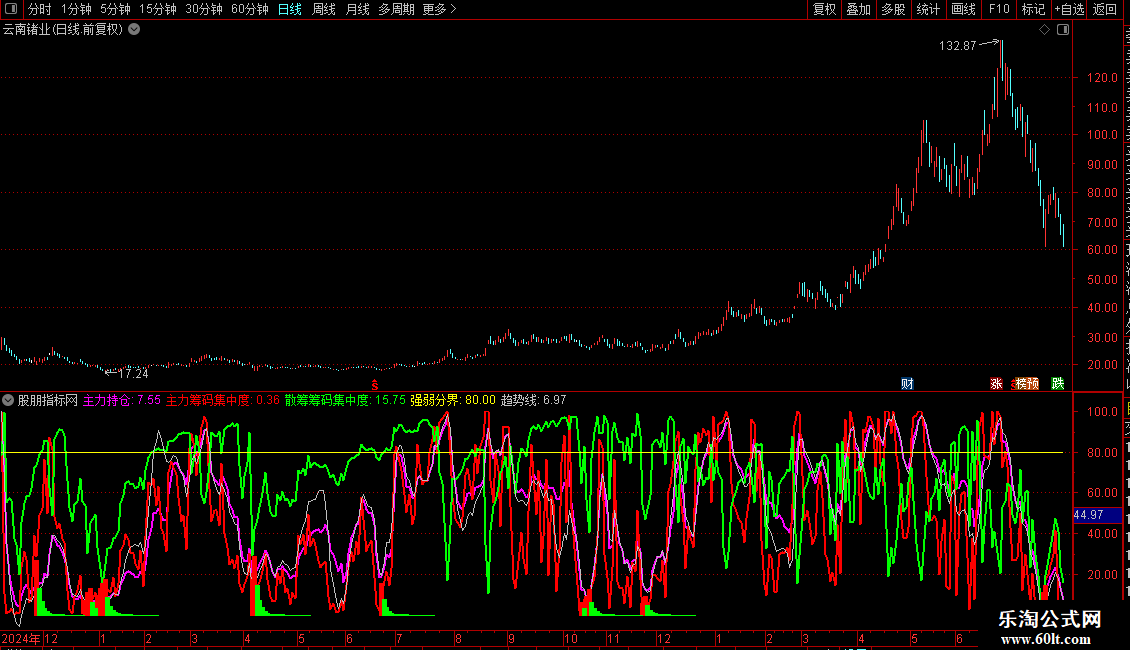Viewport: 1130px width, 650px height.
Task: Open the diamond marker icon on chart
Action: pos(1044,30)
